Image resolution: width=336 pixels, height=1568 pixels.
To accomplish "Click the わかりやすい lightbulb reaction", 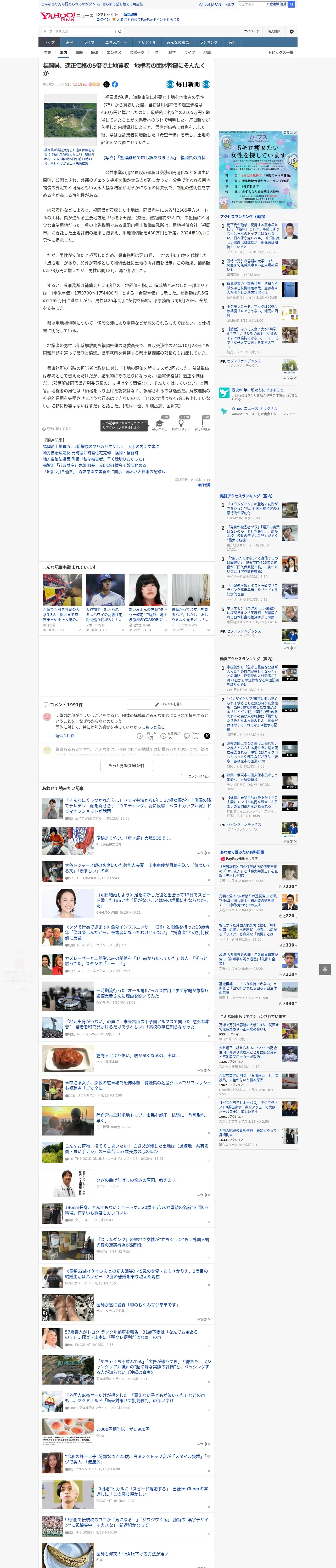I will (181, 424).
